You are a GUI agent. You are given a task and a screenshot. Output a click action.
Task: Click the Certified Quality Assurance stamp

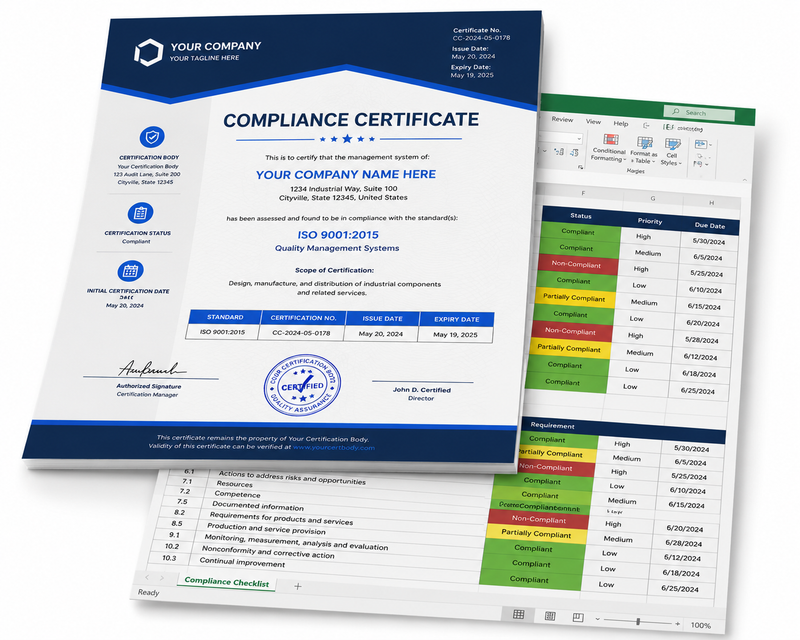pyautogui.click(x=303, y=385)
